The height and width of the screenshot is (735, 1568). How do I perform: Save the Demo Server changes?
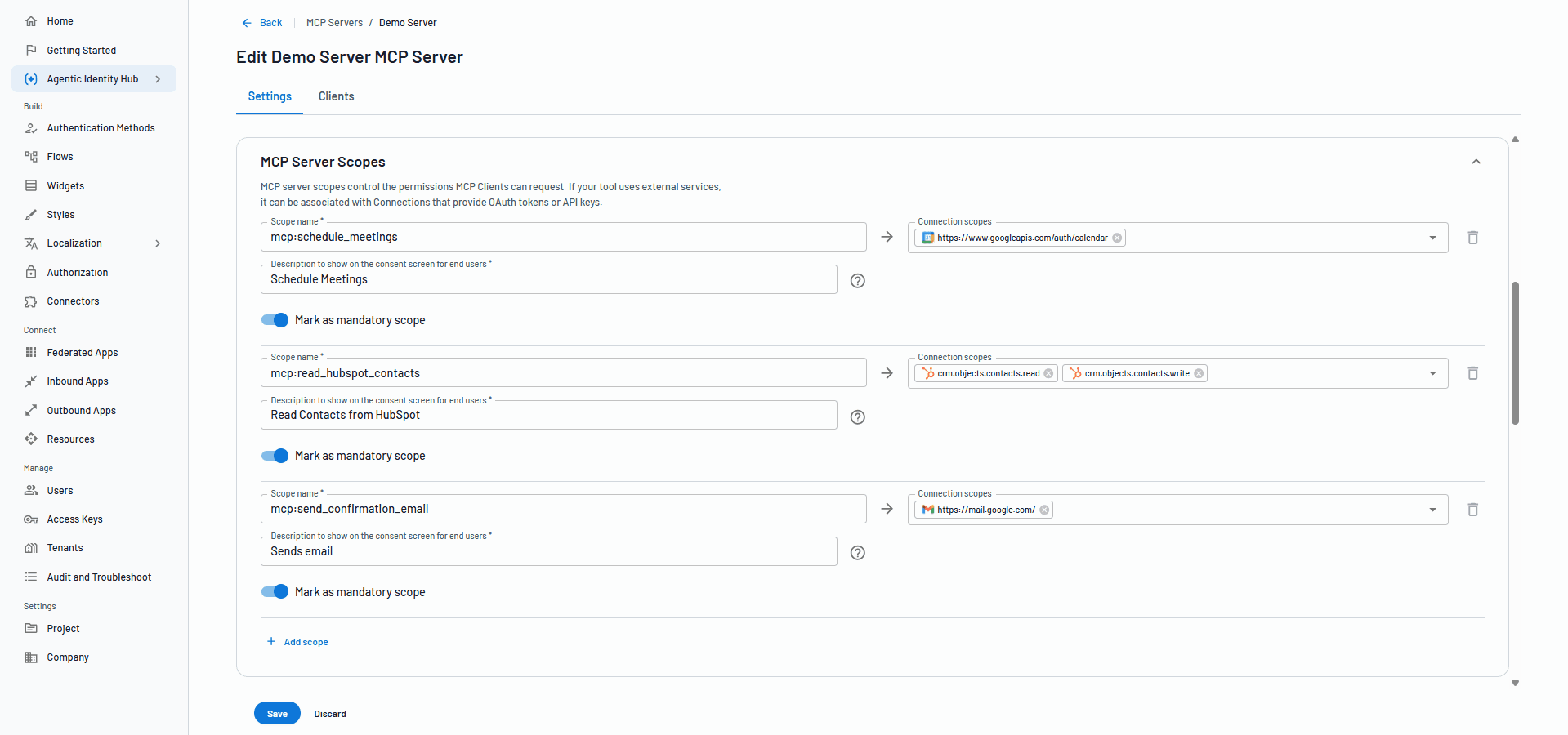(277, 713)
